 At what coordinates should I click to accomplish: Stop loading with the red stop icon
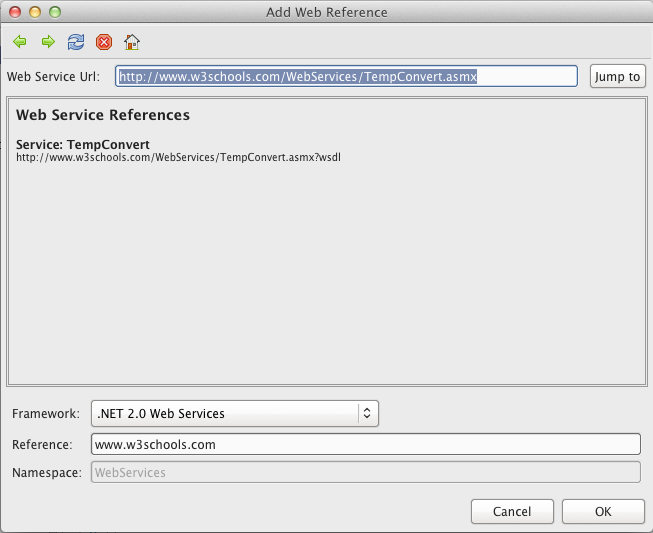tap(104, 42)
